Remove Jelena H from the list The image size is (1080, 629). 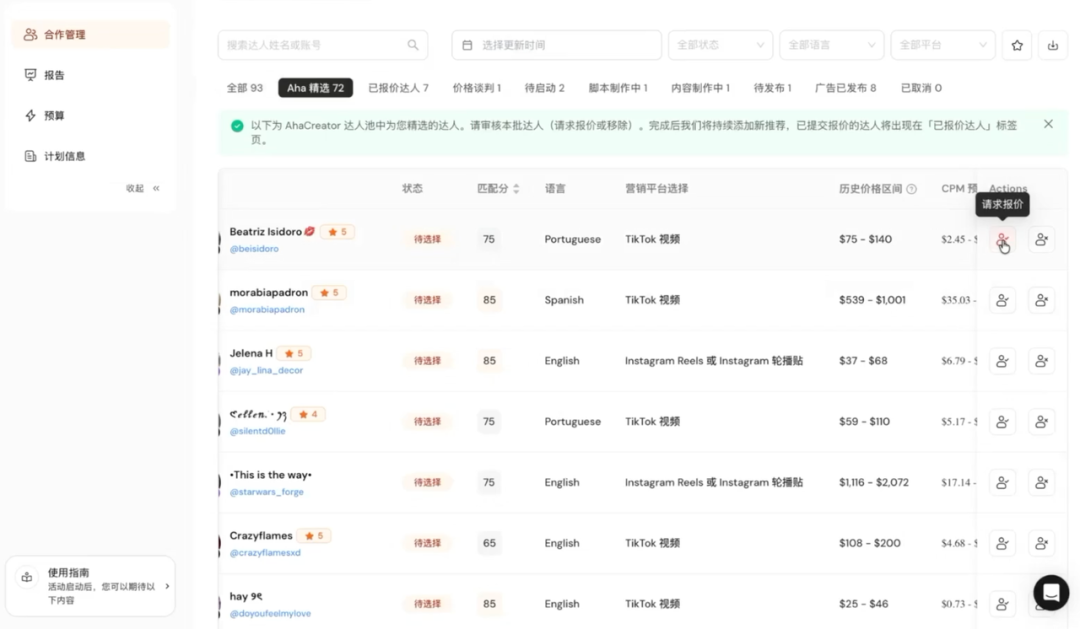coord(1041,360)
